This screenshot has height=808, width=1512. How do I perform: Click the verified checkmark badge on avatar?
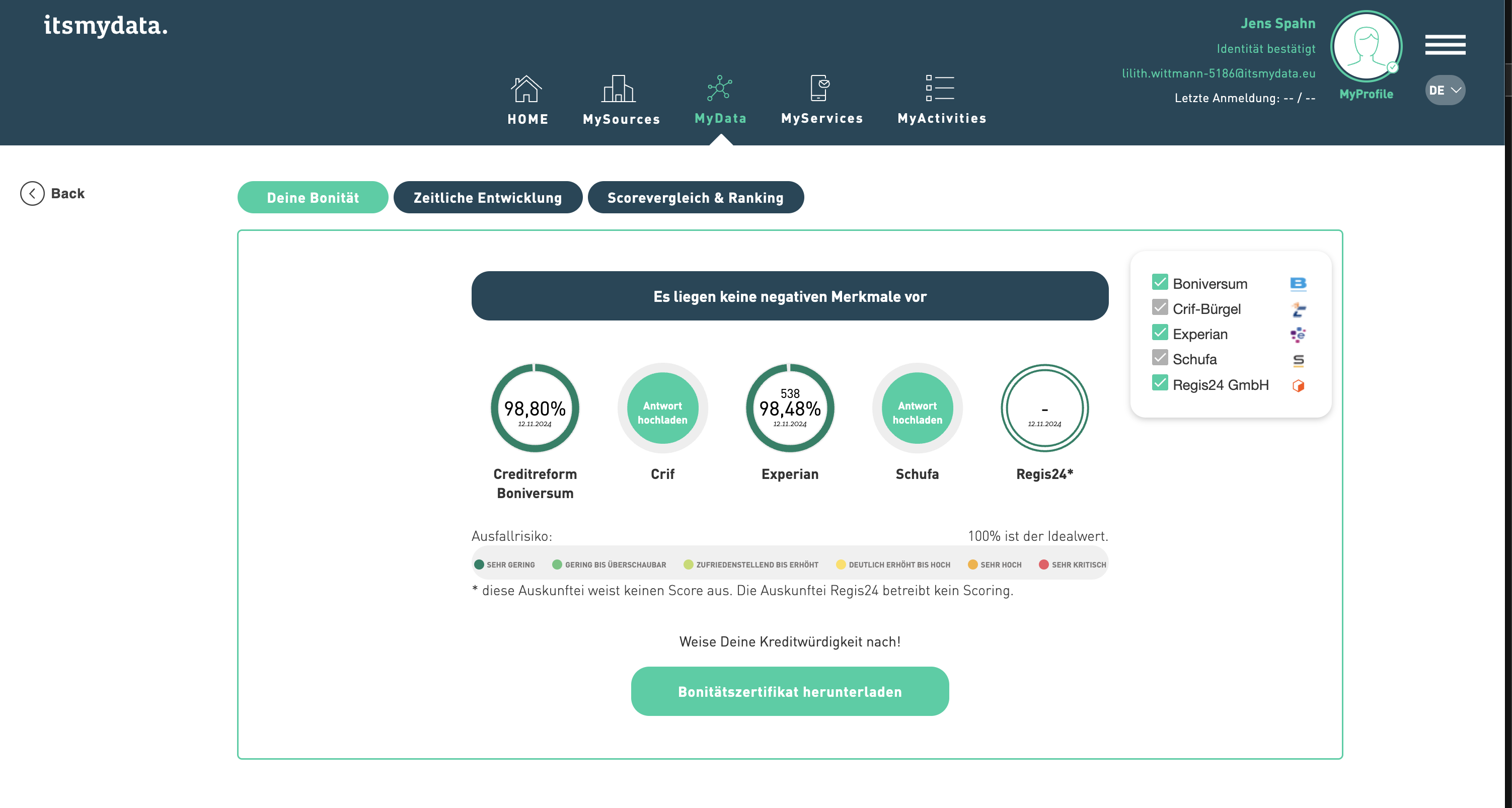[1392, 67]
